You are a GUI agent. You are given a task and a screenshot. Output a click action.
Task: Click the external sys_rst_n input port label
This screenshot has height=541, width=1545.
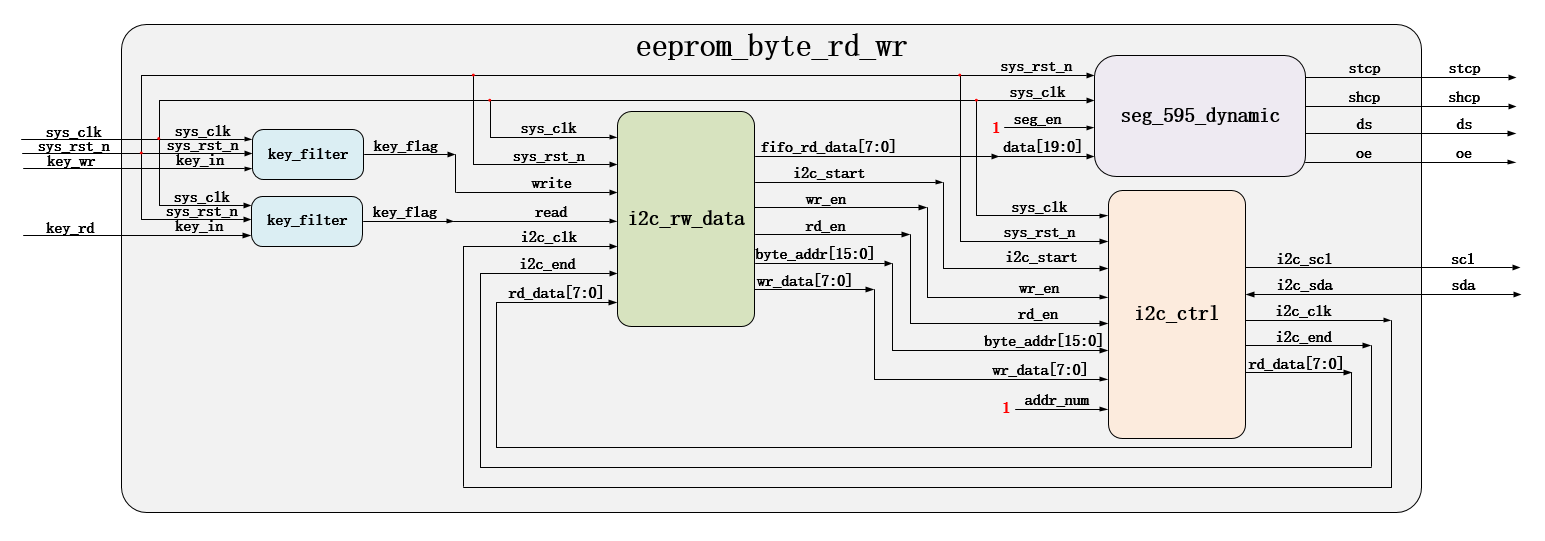coord(74,147)
